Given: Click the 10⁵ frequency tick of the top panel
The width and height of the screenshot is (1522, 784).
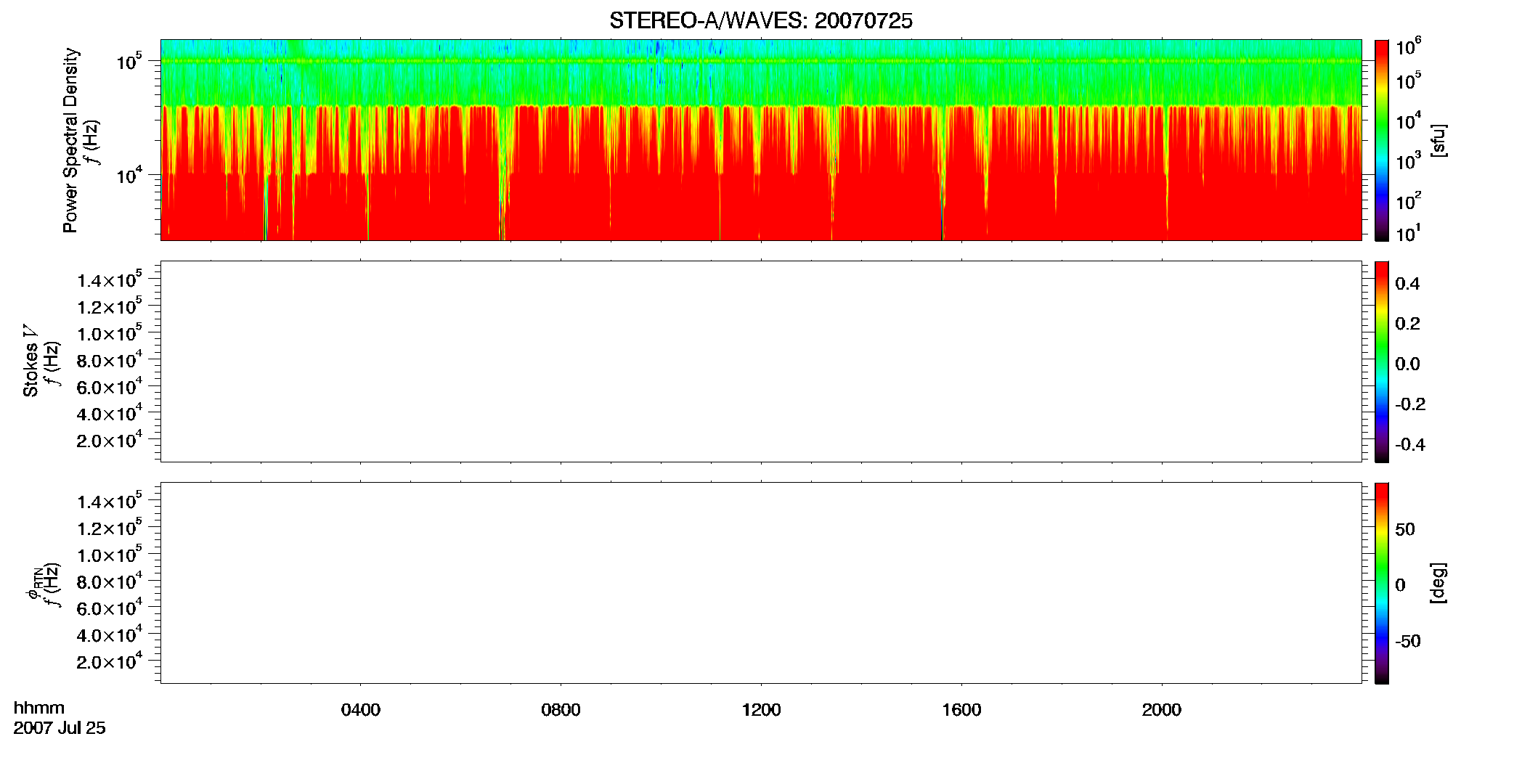Looking at the screenshot, I should point(129,62).
